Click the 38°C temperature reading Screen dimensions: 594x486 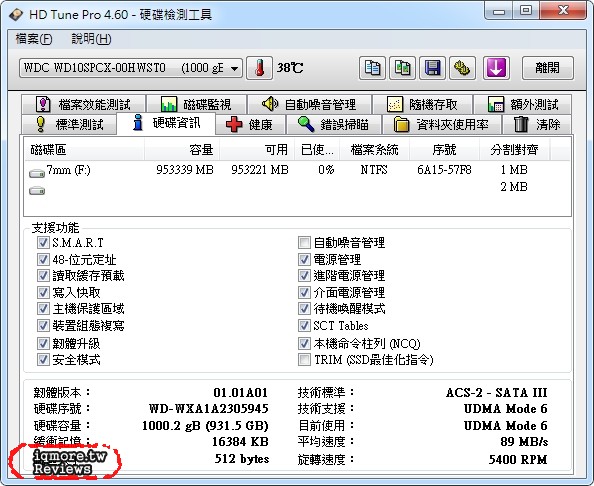point(290,68)
